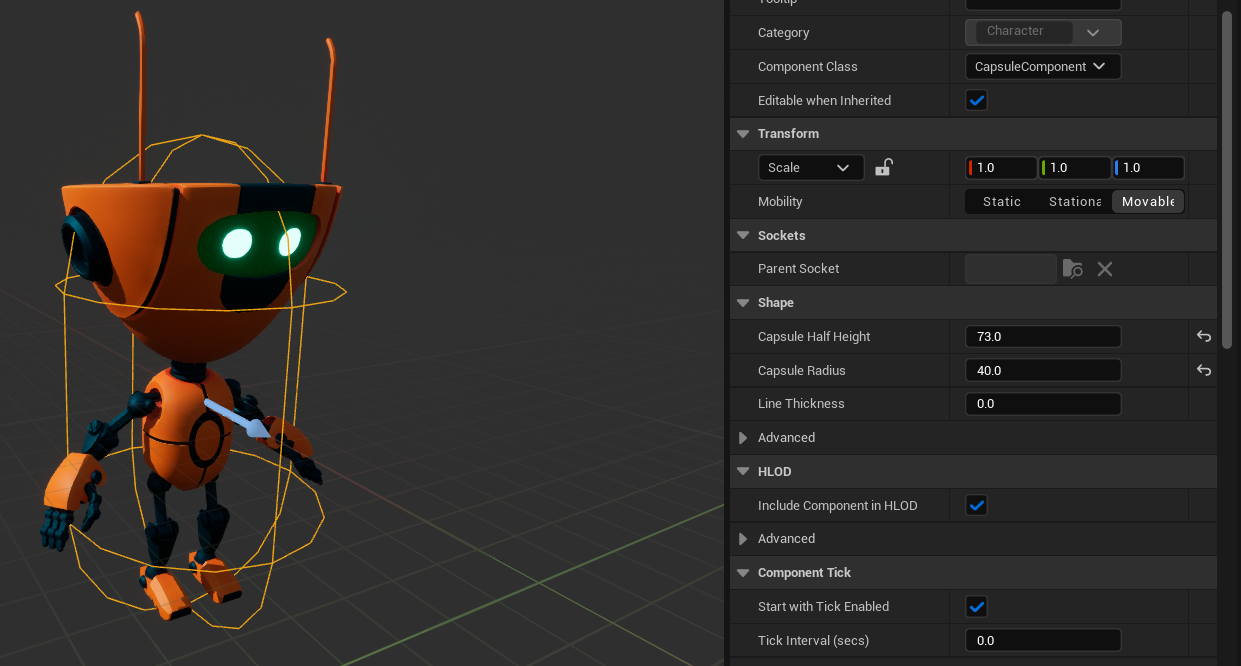Reset Capsule Half Height to default
1241x666 pixels.
click(x=1204, y=337)
